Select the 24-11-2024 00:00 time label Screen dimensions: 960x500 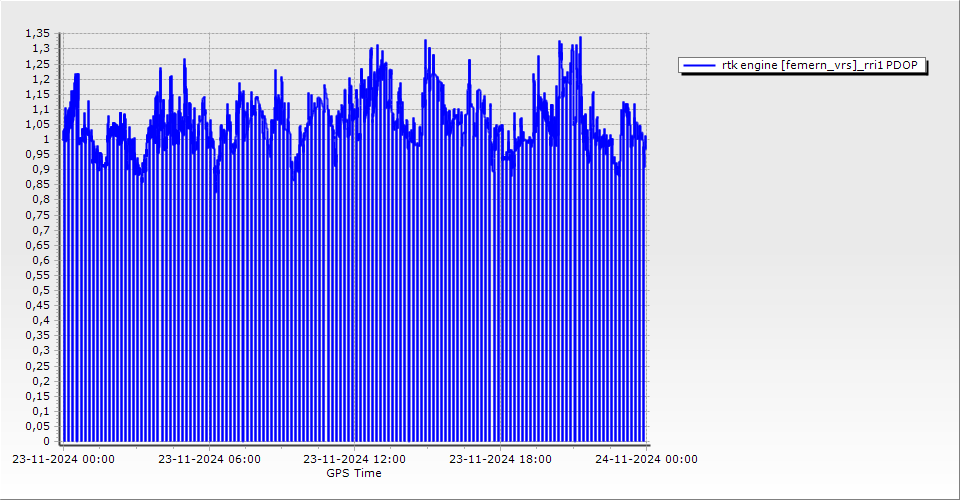pos(646,459)
